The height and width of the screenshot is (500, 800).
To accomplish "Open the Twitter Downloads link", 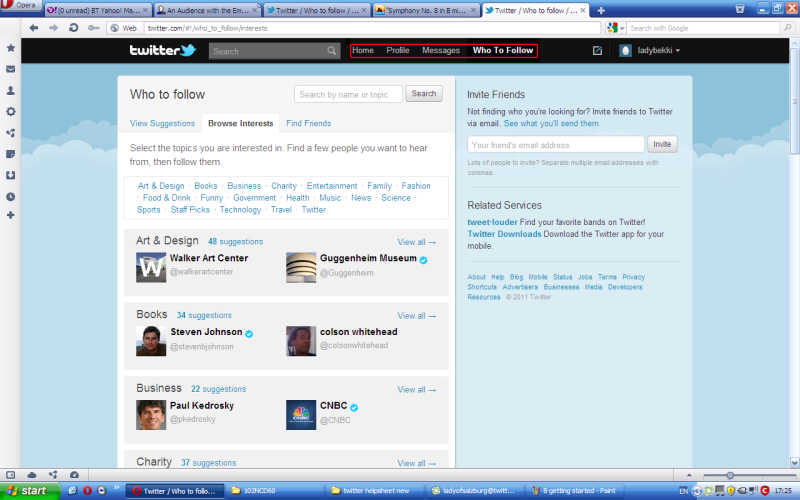I will (x=504, y=234).
